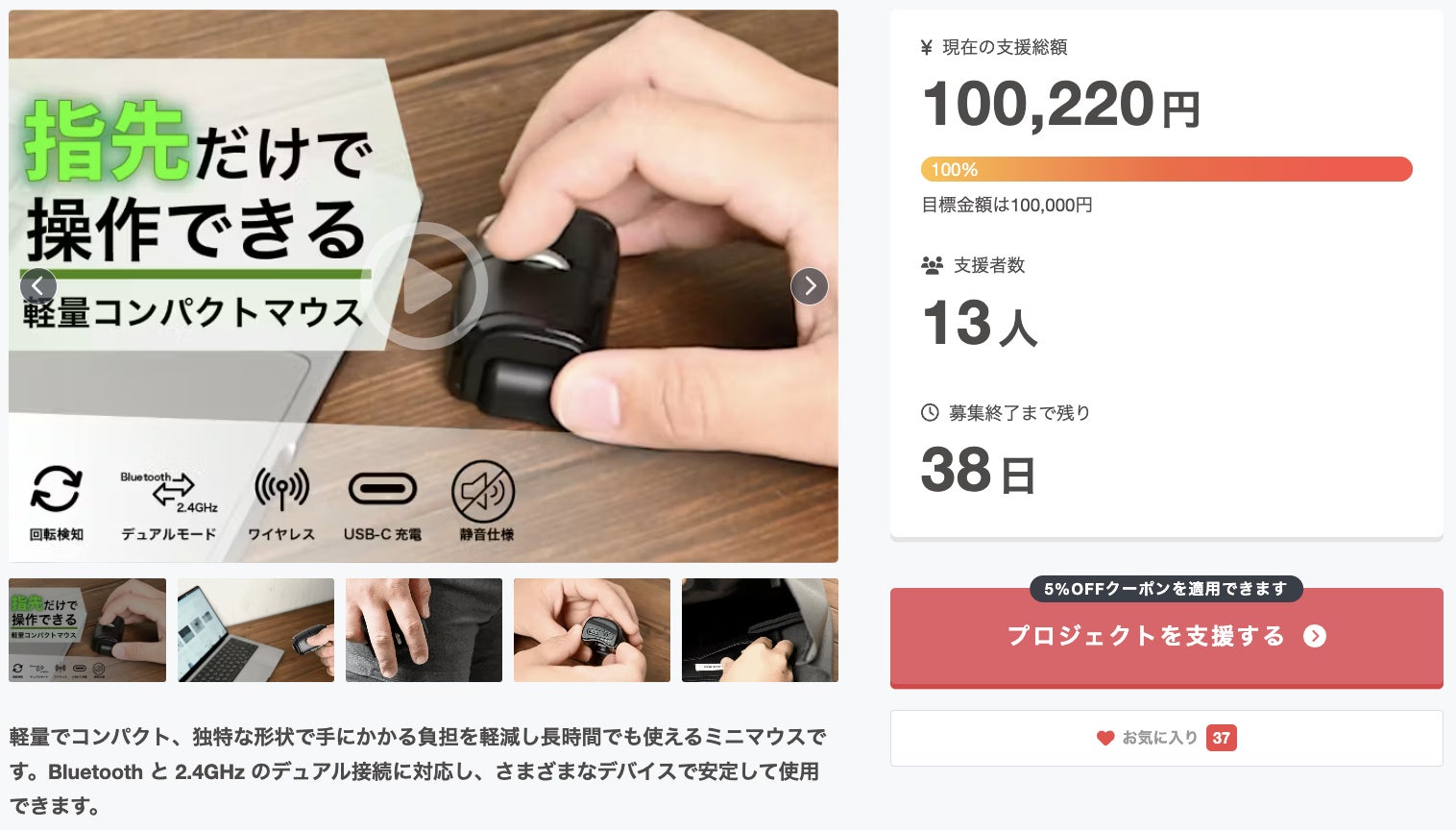Advance carousel with right arrow
Screen dimensions: 1456x830
pyautogui.click(x=809, y=286)
